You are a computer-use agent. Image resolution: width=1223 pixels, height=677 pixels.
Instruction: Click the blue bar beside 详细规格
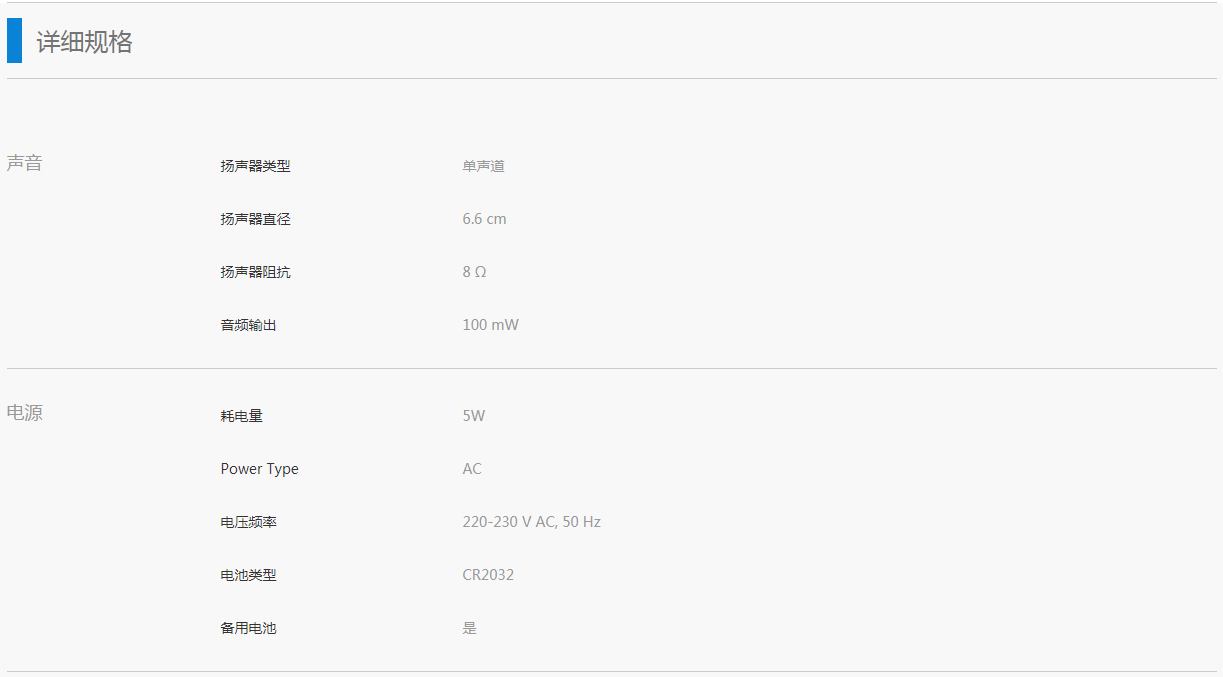coord(14,41)
